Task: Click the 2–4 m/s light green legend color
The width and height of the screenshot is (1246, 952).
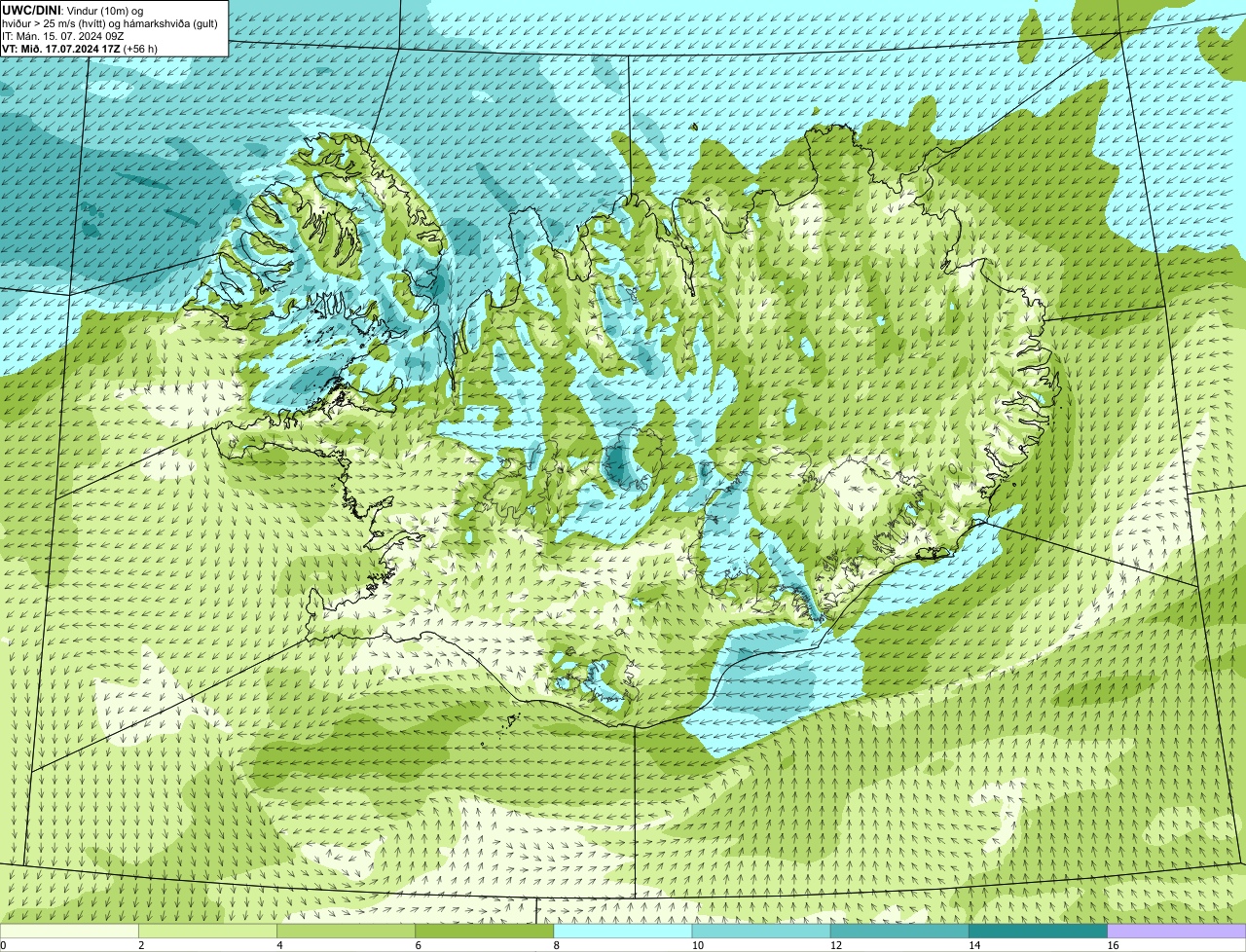Action: 207,932
